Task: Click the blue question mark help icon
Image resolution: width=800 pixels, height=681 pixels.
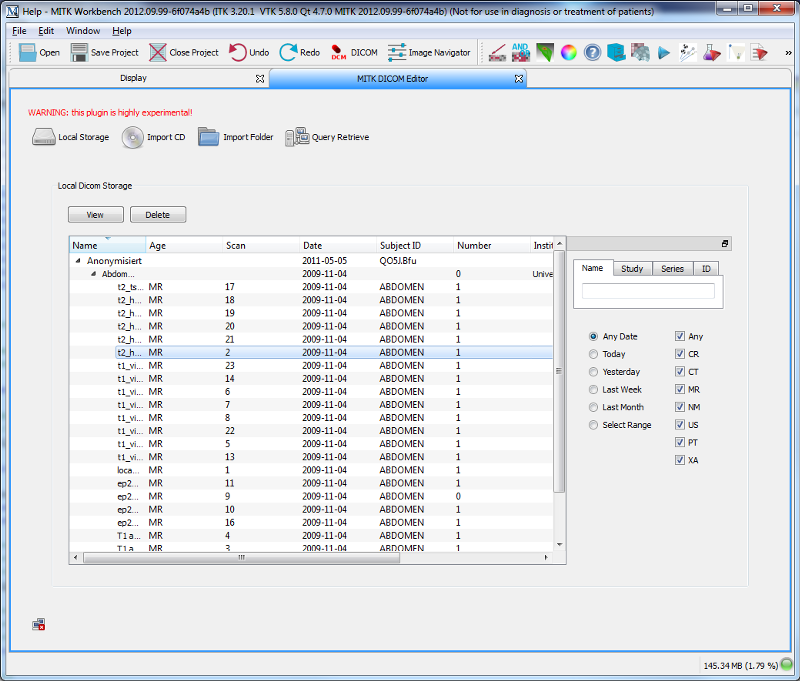Action: pos(592,53)
